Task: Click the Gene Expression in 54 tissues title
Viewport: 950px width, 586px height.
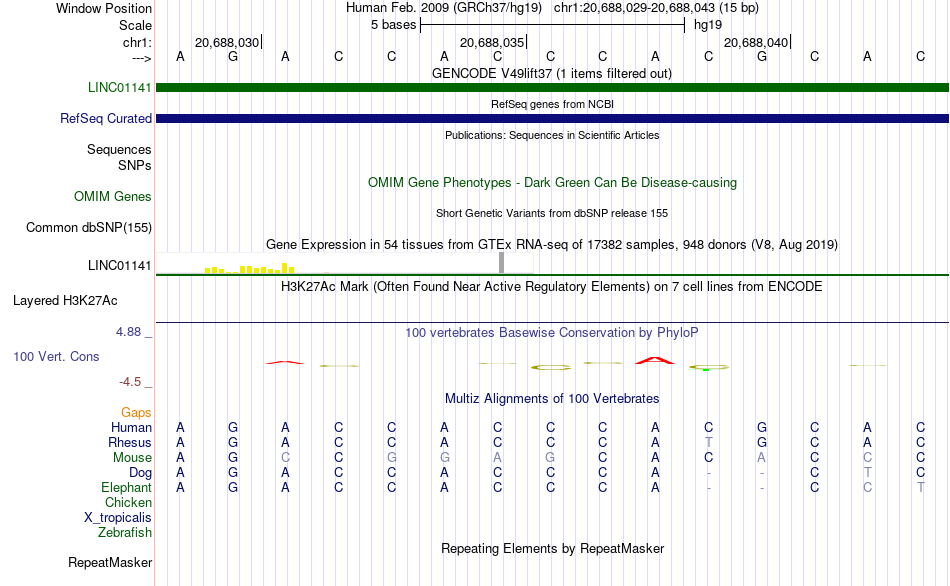Action: (x=552, y=244)
